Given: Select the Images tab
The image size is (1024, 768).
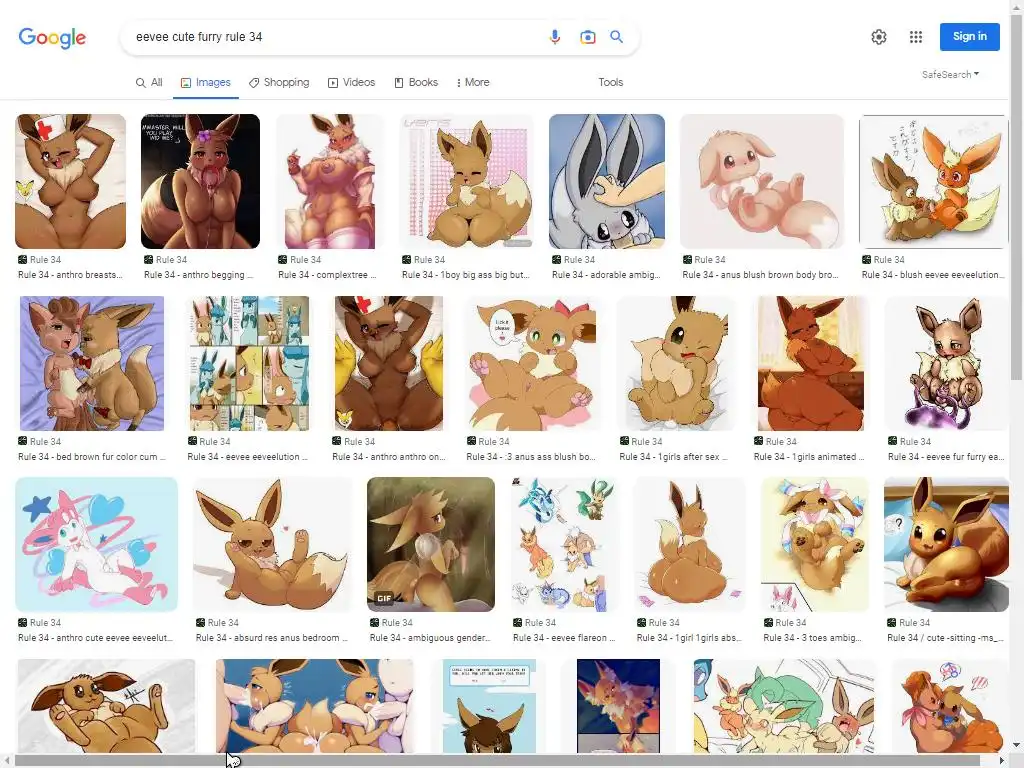Looking at the screenshot, I should click(206, 82).
